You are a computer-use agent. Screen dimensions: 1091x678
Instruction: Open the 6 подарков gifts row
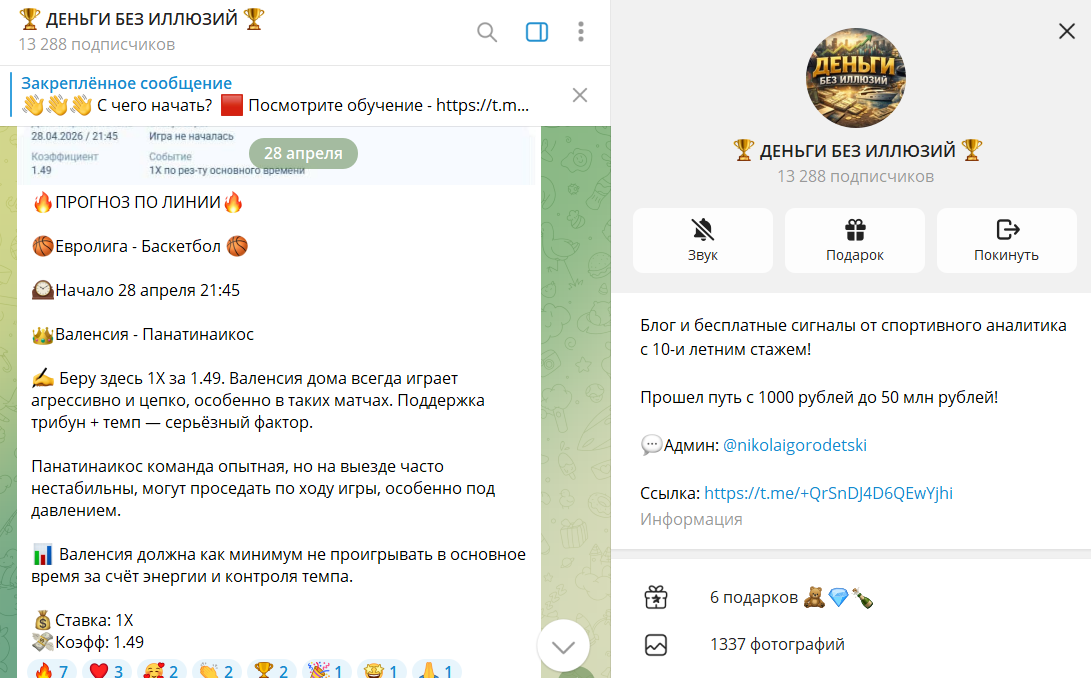[851, 597]
